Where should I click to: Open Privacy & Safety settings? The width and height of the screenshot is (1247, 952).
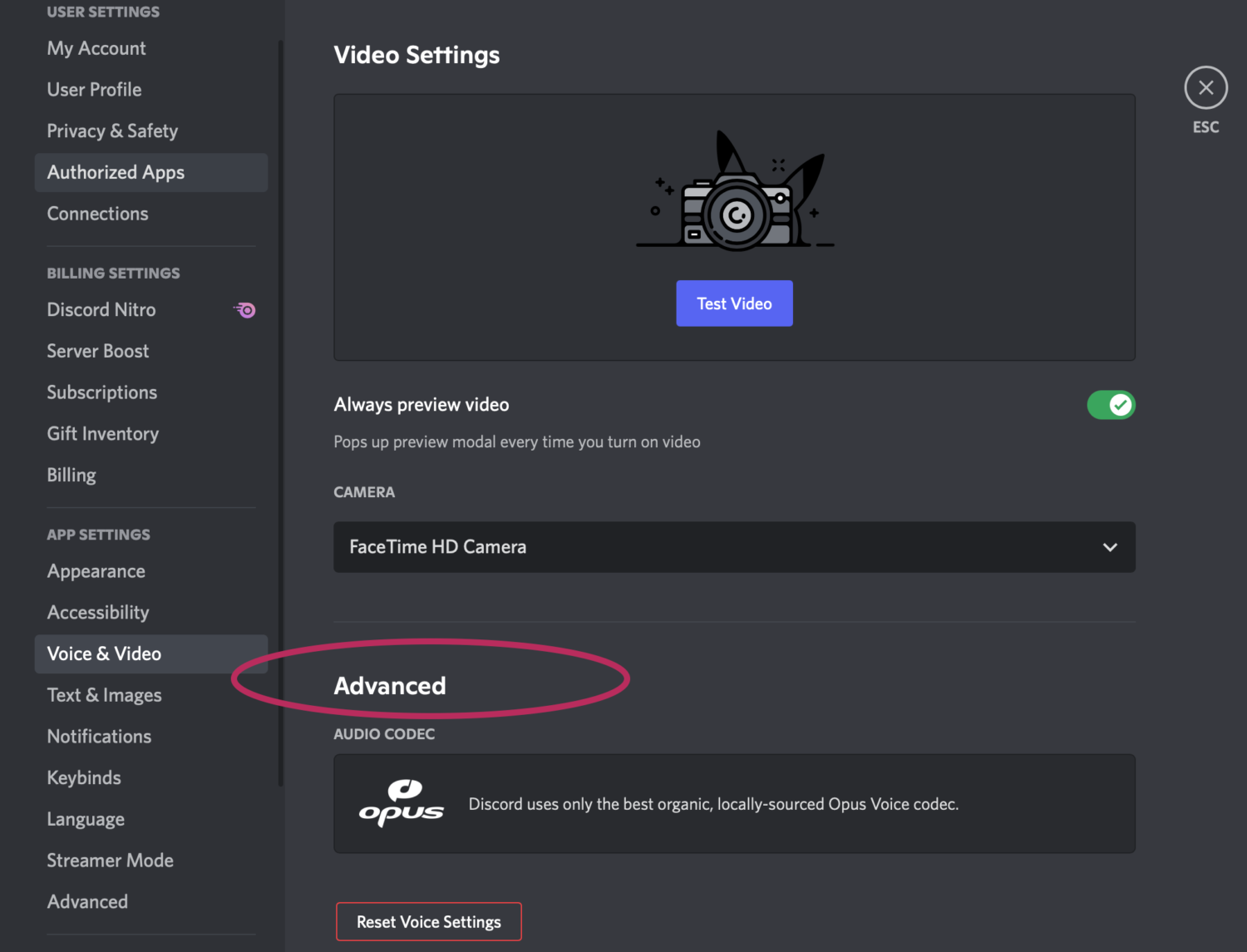click(151, 131)
